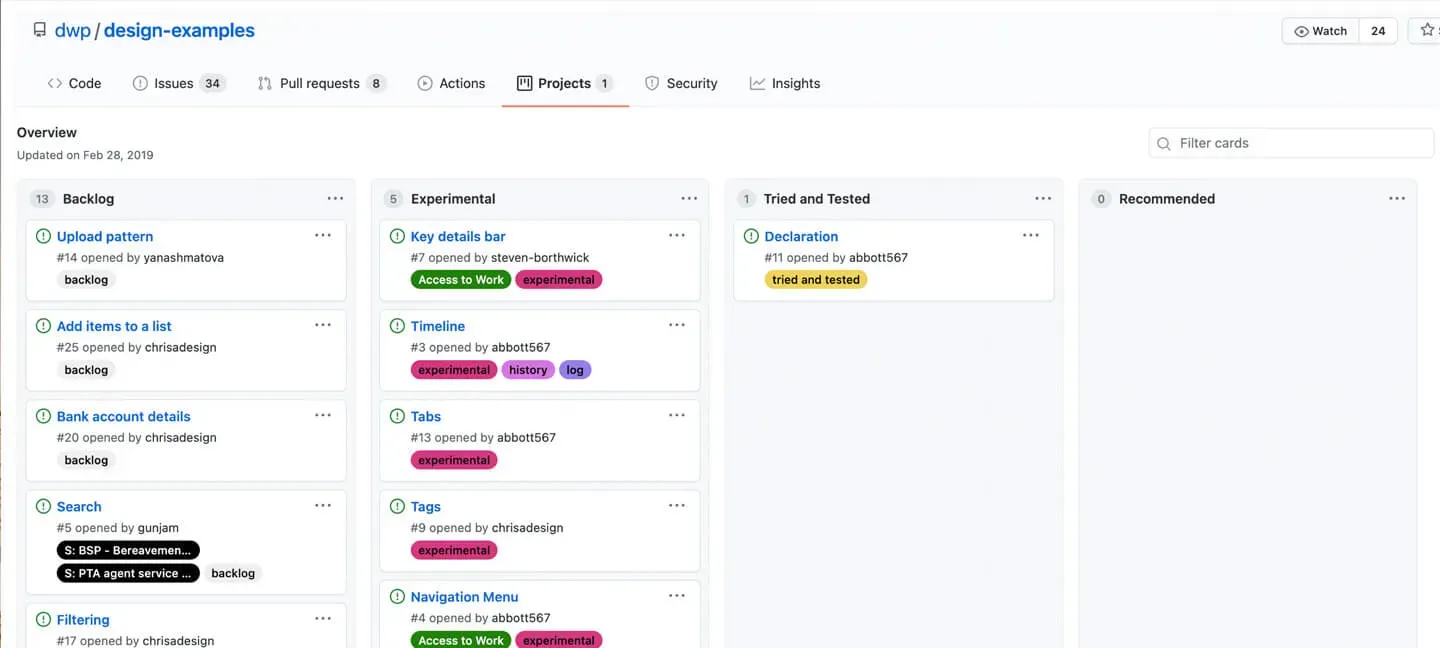1440x648 pixels.
Task: Click the experimental label on Tags card
Action: click(x=454, y=550)
